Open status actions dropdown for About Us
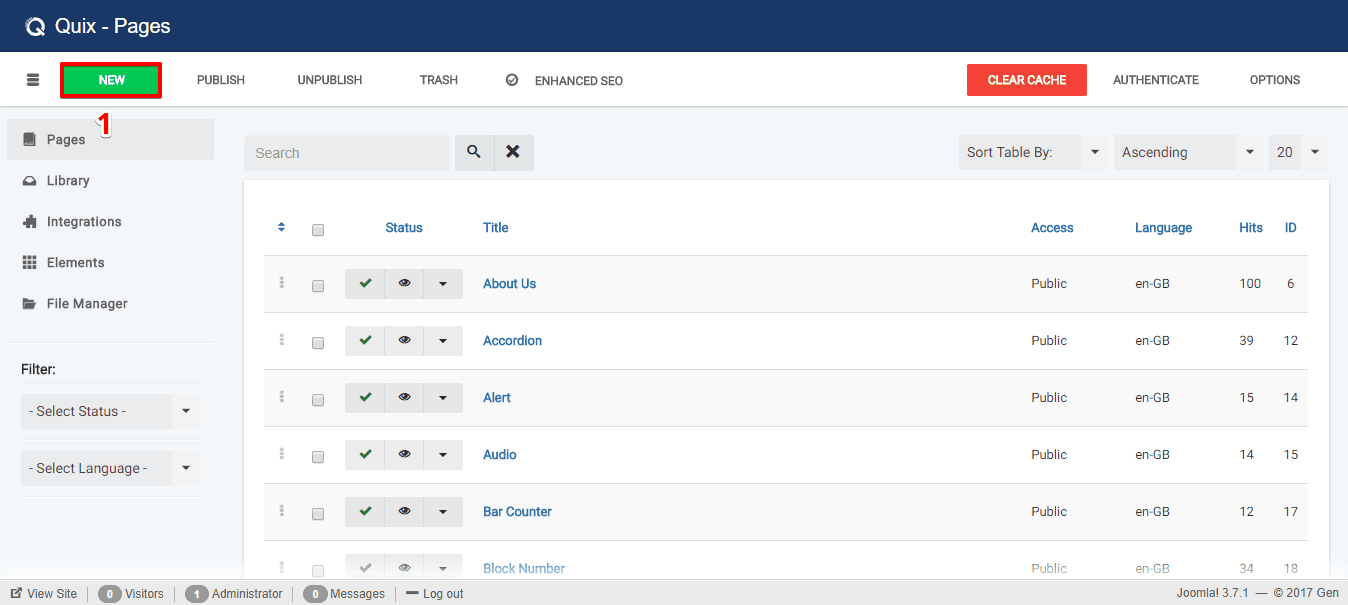 click(443, 284)
